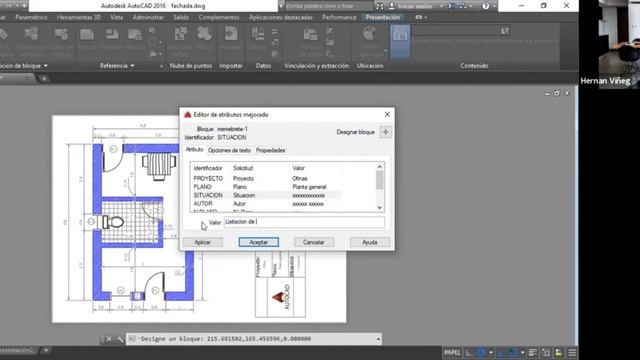
Task: Toggle polar tracking blue circle icon
Action: (482, 352)
